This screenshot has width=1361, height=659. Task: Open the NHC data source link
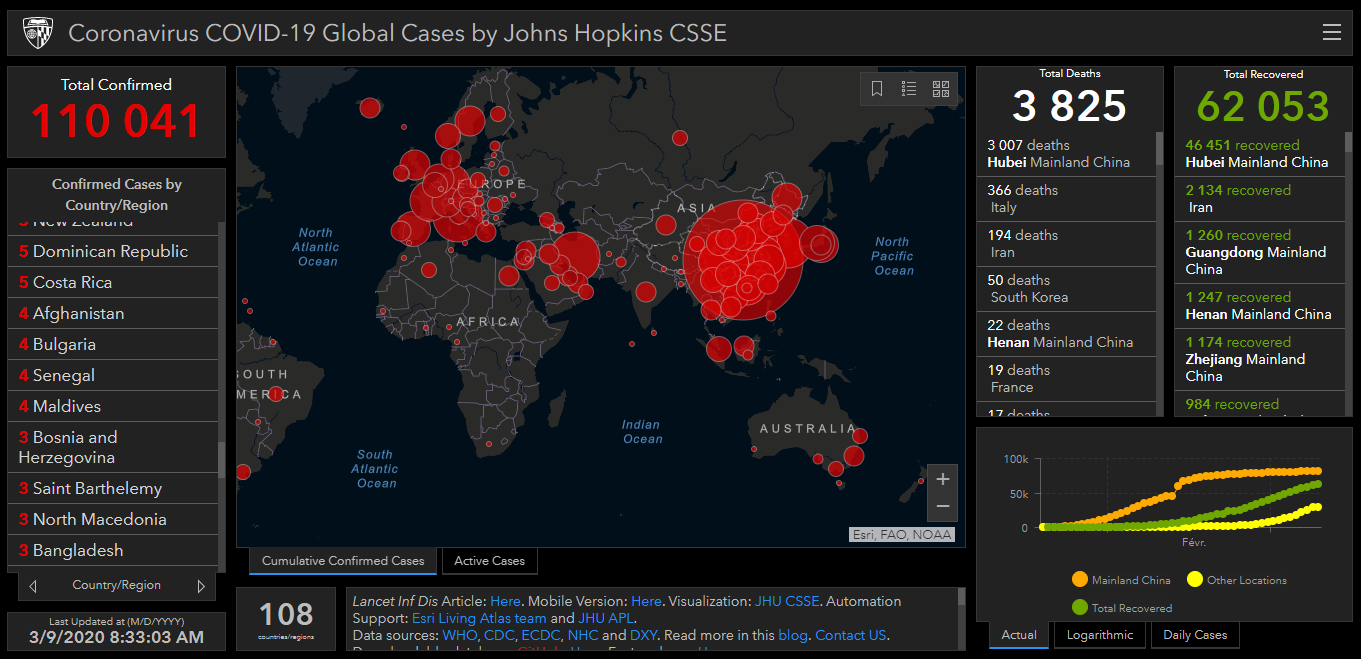click(x=583, y=635)
